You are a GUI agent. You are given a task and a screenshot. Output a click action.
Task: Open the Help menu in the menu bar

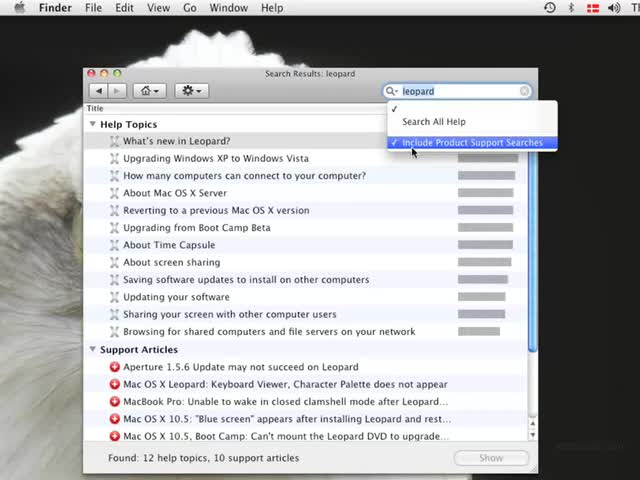click(272, 8)
